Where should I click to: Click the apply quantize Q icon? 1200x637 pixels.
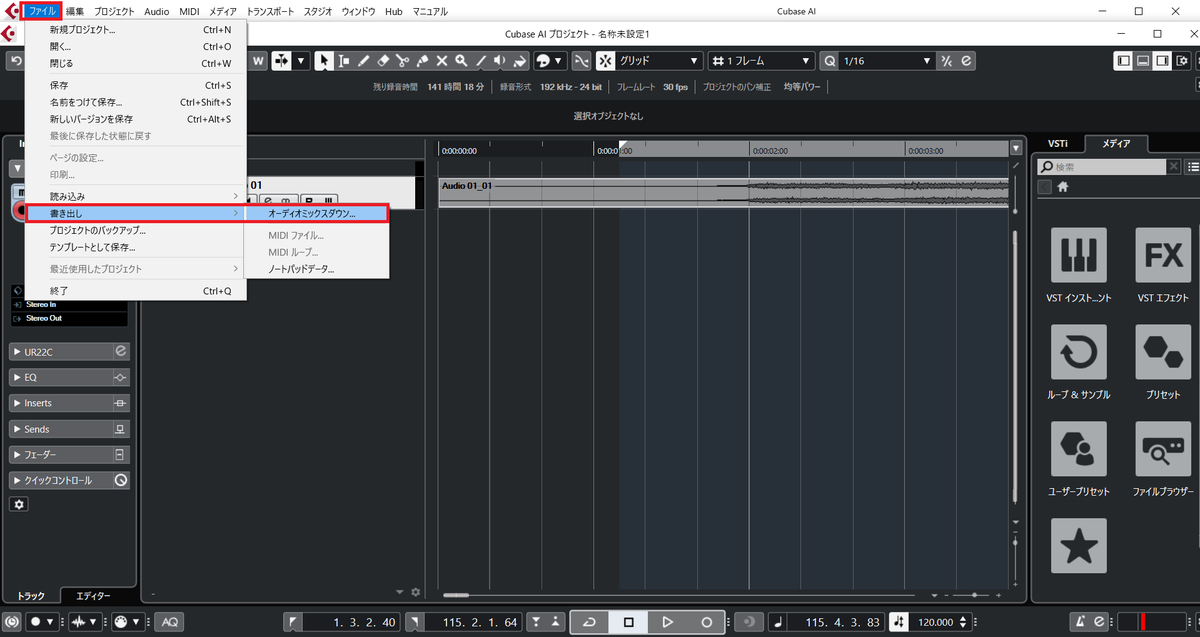click(829, 61)
